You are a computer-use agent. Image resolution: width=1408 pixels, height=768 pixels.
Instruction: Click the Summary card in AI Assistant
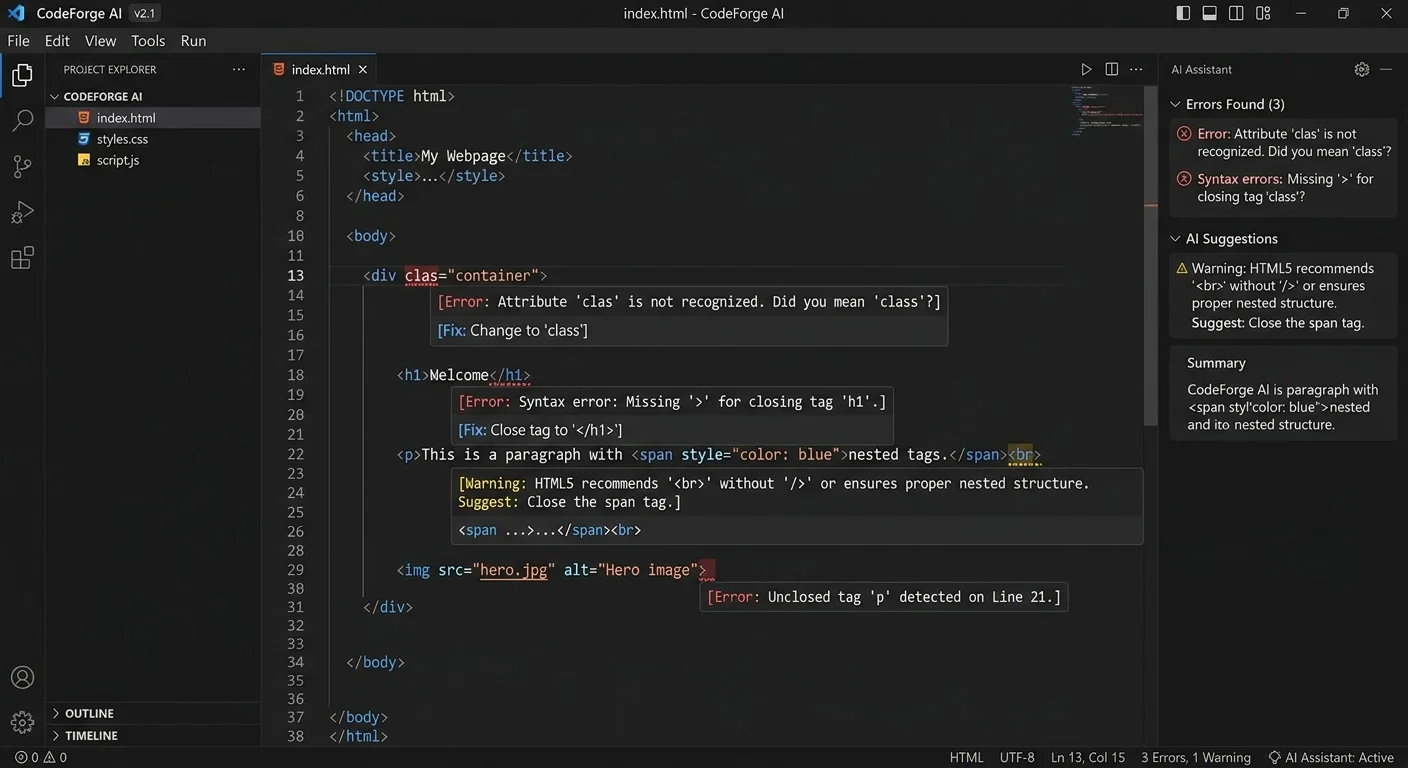click(x=1283, y=393)
